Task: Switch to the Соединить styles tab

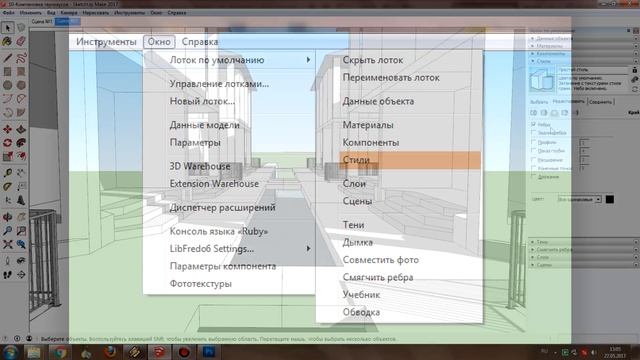Action: (x=600, y=102)
